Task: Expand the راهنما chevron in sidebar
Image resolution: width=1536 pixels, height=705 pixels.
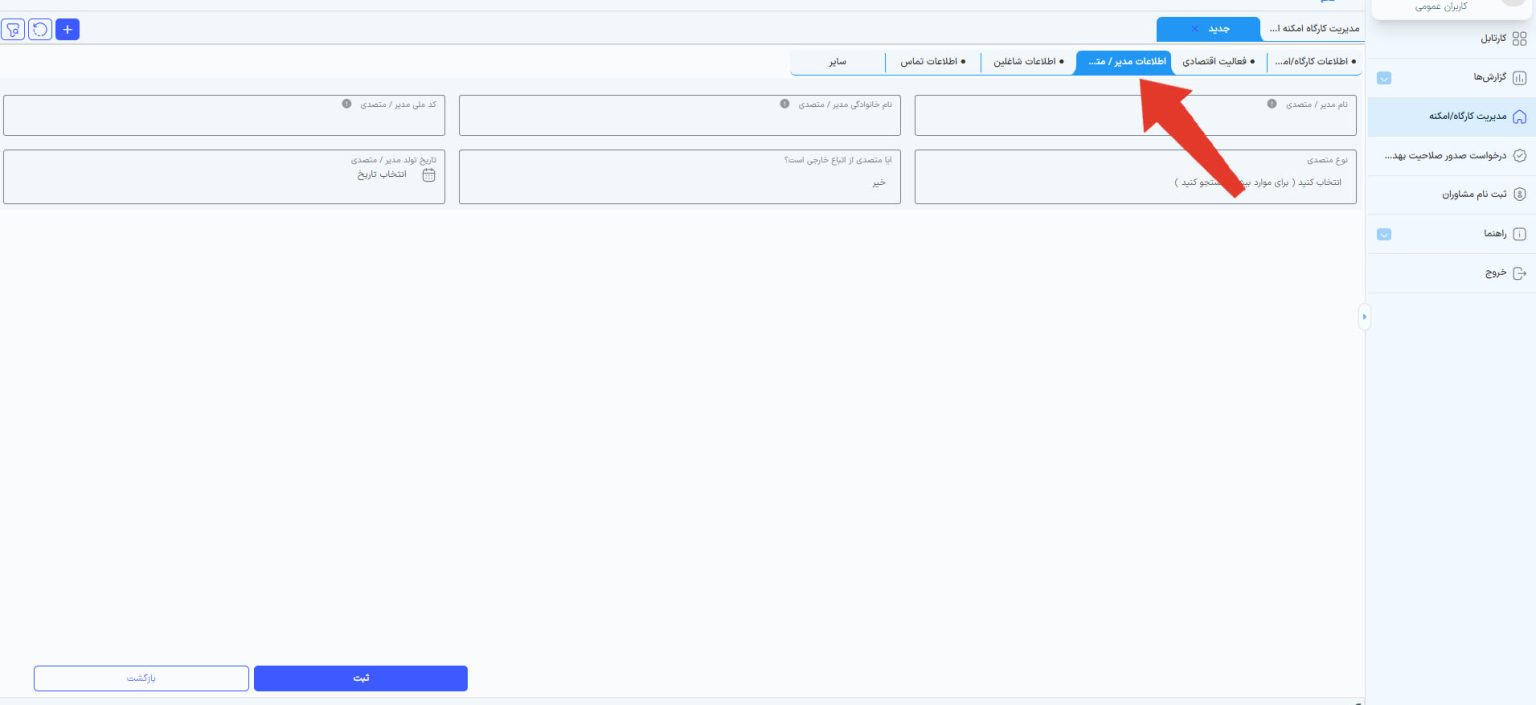Action: click(1384, 234)
